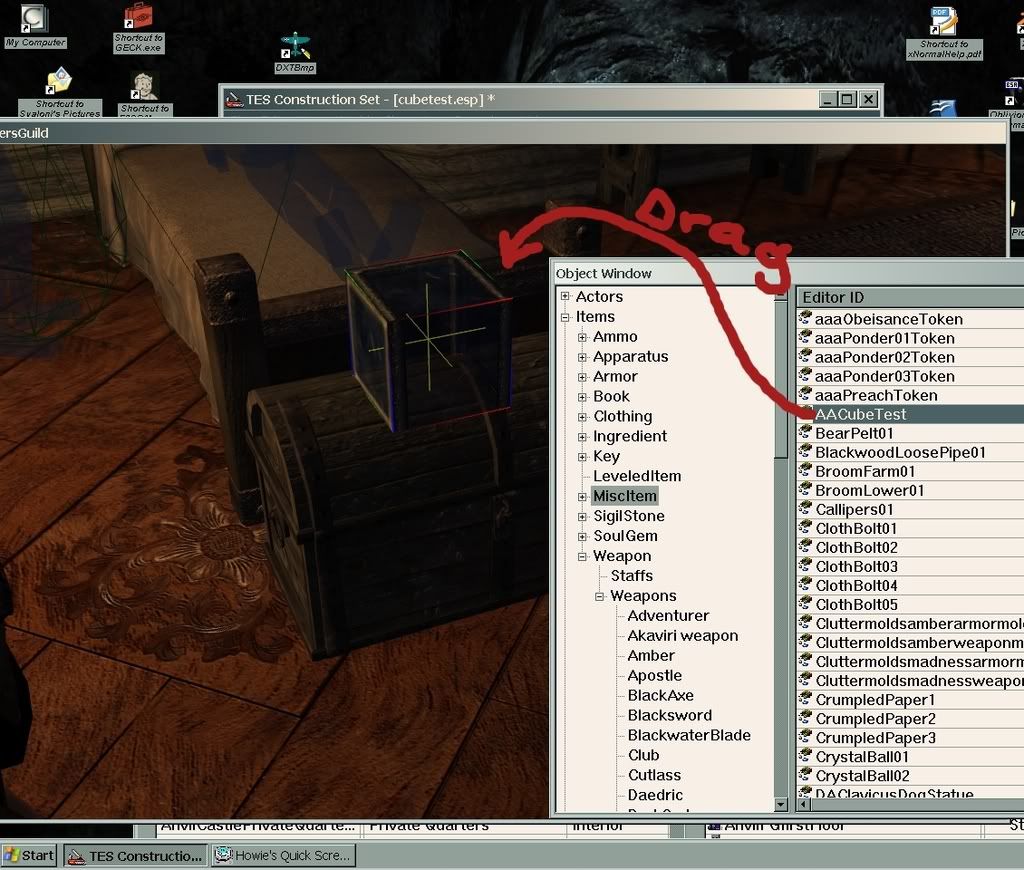Screen dimensions: 1024x870
Task: Click the ClothBolt05 item icon
Action: click(805, 603)
